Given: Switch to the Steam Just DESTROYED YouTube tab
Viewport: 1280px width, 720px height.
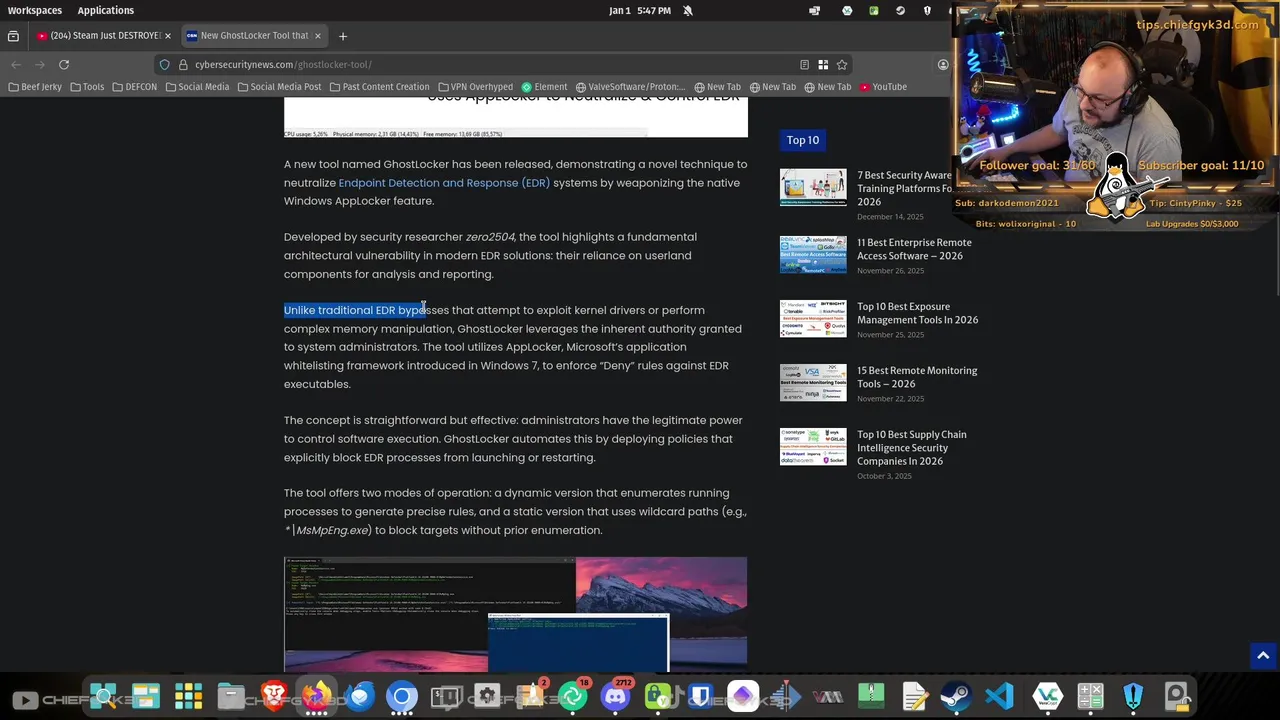Looking at the screenshot, I should 103,36.
